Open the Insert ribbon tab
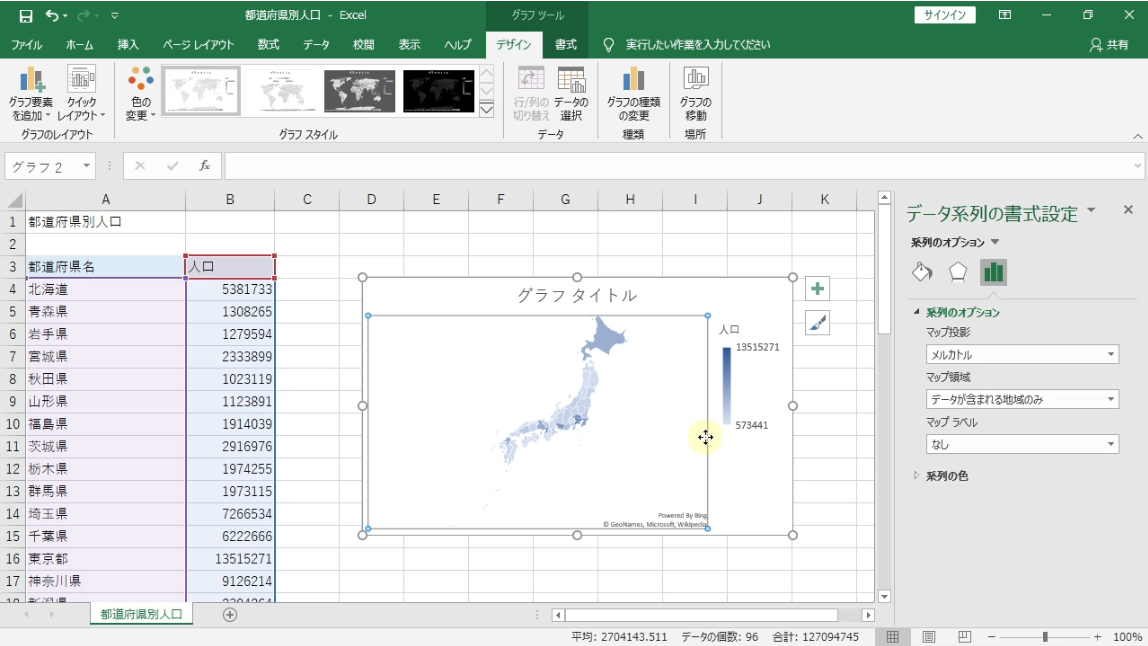 click(x=128, y=45)
